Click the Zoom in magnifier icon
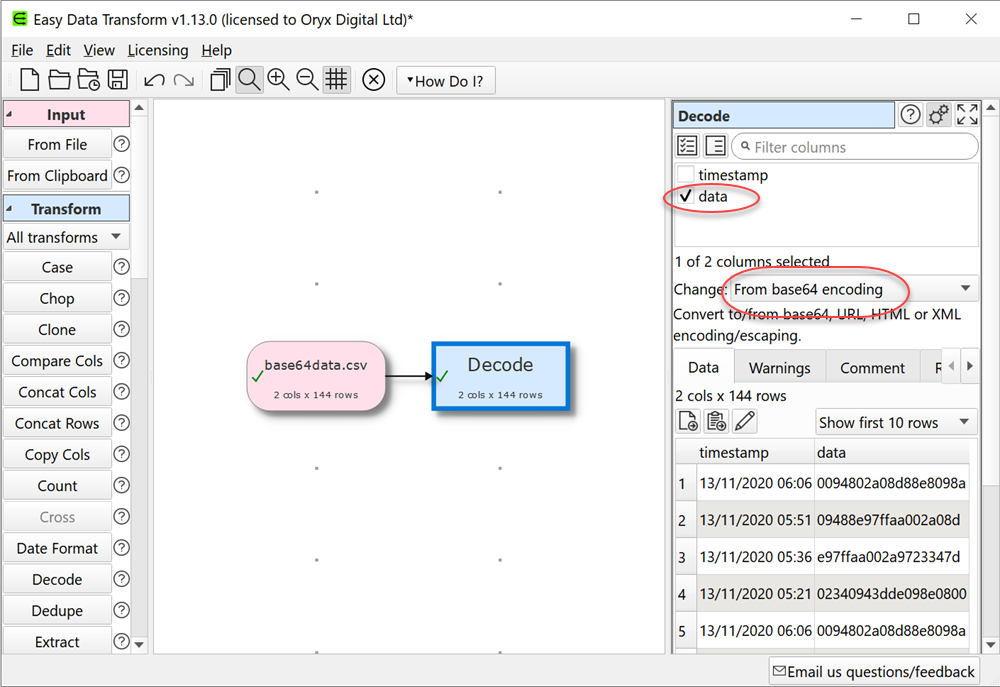Image resolution: width=1000 pixels, height=687 pixels. [278, 81]
